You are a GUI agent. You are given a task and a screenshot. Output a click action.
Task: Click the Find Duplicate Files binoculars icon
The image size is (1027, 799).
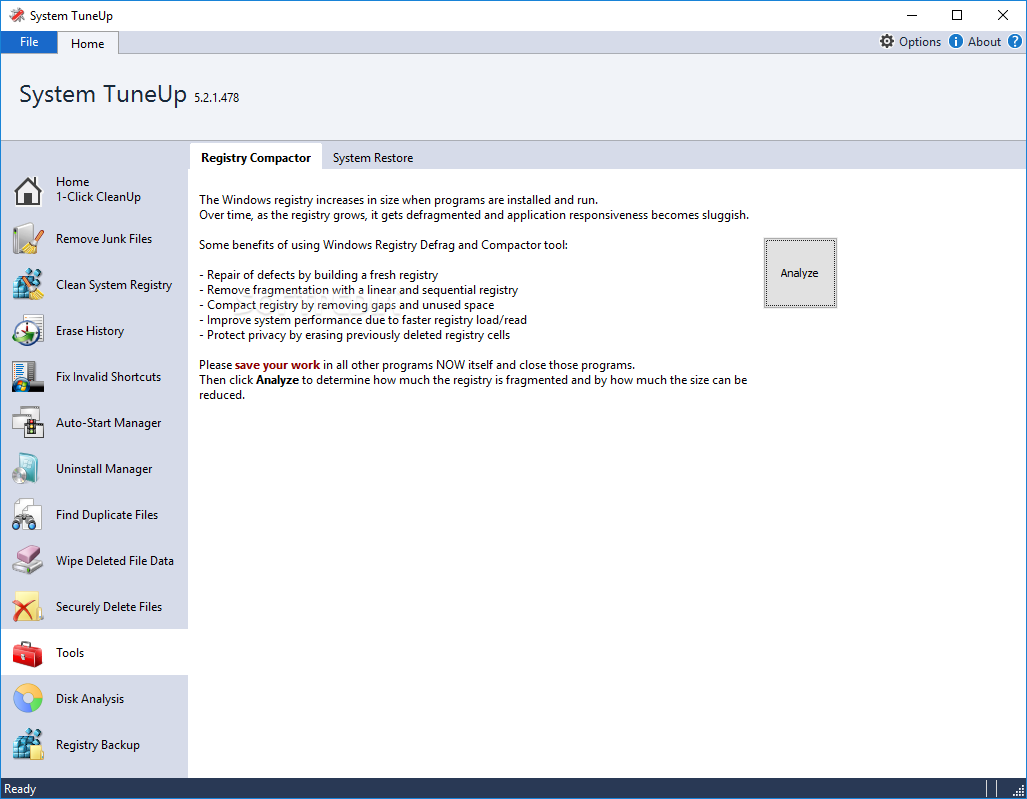pyautogui.click(x=28, y=515)
